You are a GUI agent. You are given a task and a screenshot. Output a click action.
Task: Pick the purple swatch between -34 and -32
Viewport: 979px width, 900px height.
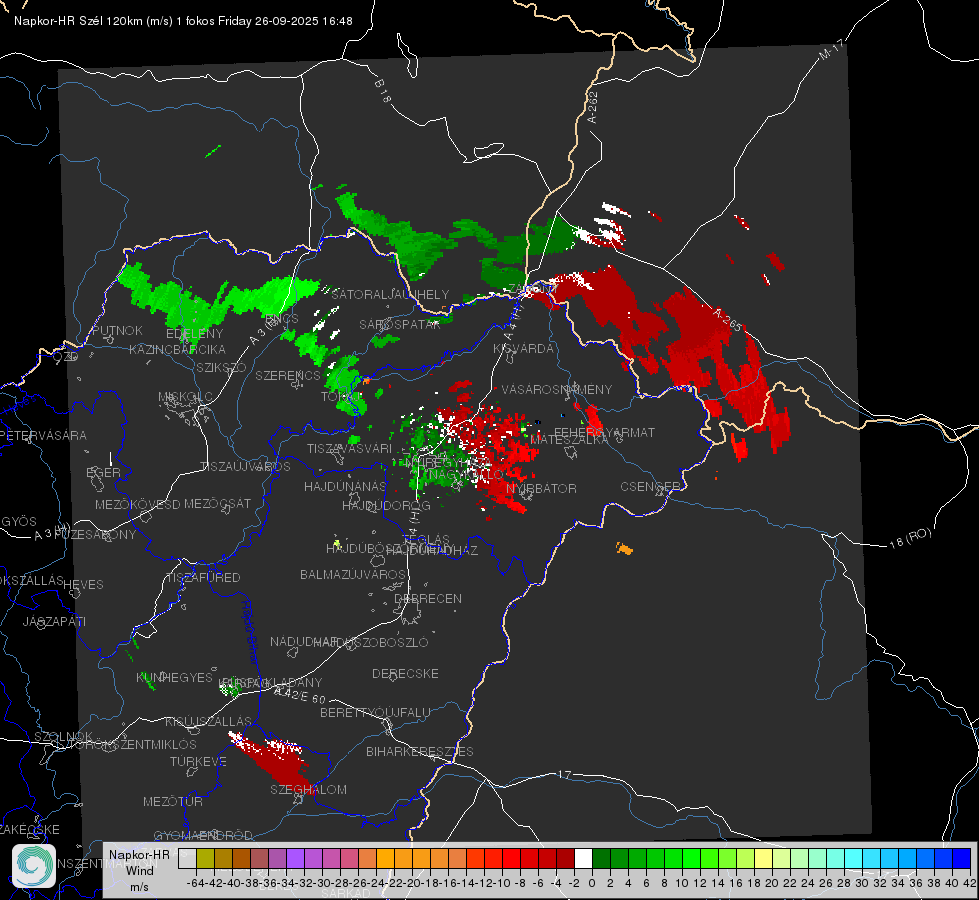(295, 858)
